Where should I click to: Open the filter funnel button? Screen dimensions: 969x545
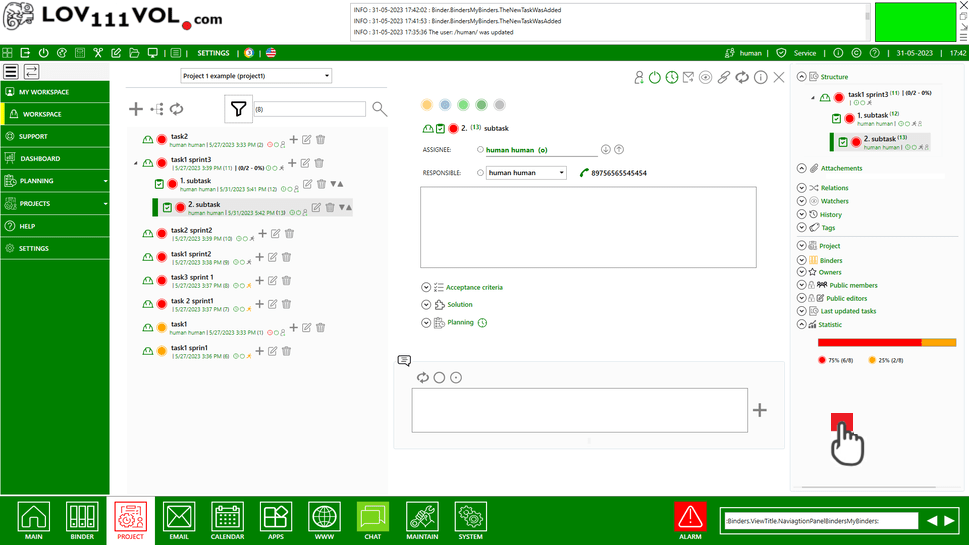[x=238, y=109]
